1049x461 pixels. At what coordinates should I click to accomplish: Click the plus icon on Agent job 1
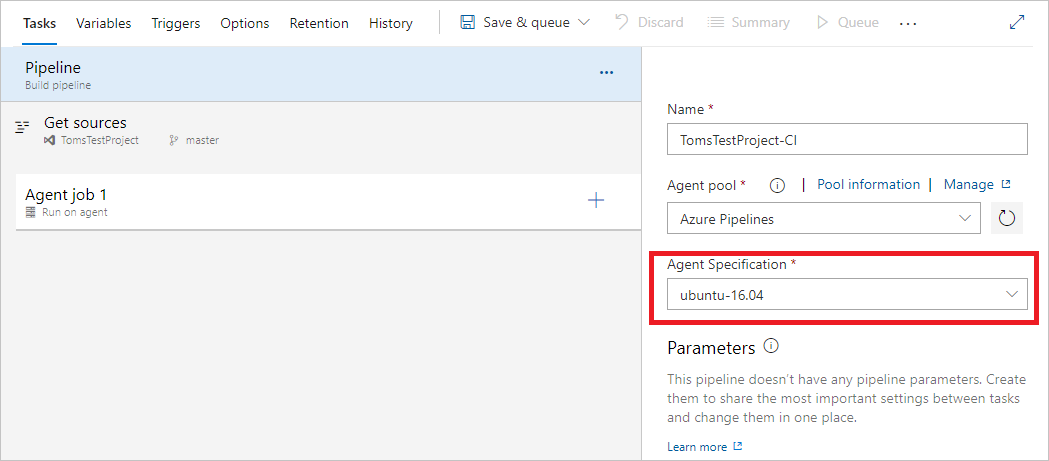coord(596,201)
